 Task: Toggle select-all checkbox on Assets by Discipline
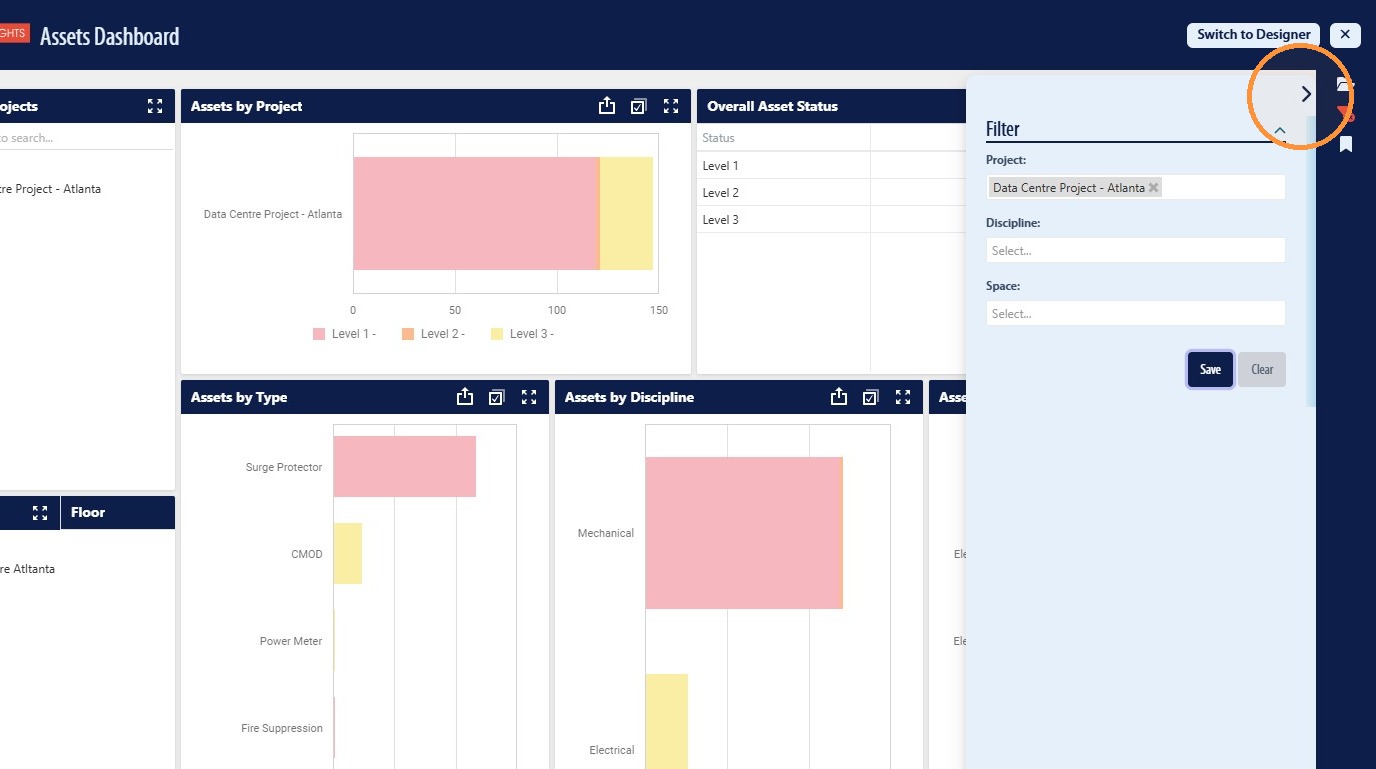pos(871,397)
